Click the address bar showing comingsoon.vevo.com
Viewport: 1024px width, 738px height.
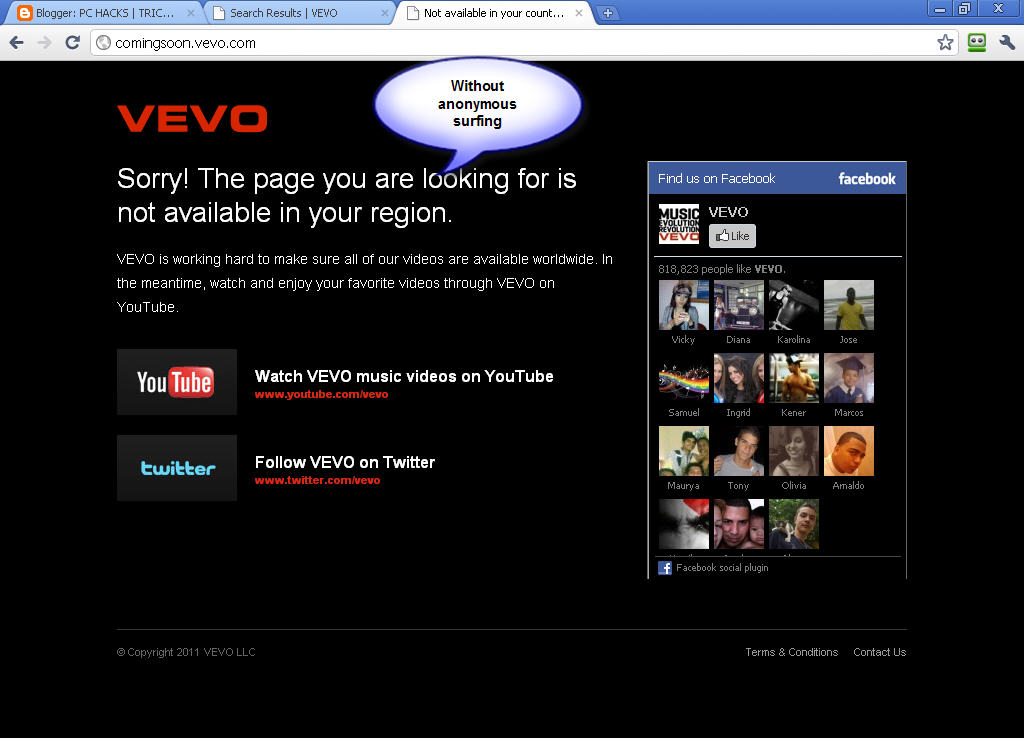(x=522, y=43)
